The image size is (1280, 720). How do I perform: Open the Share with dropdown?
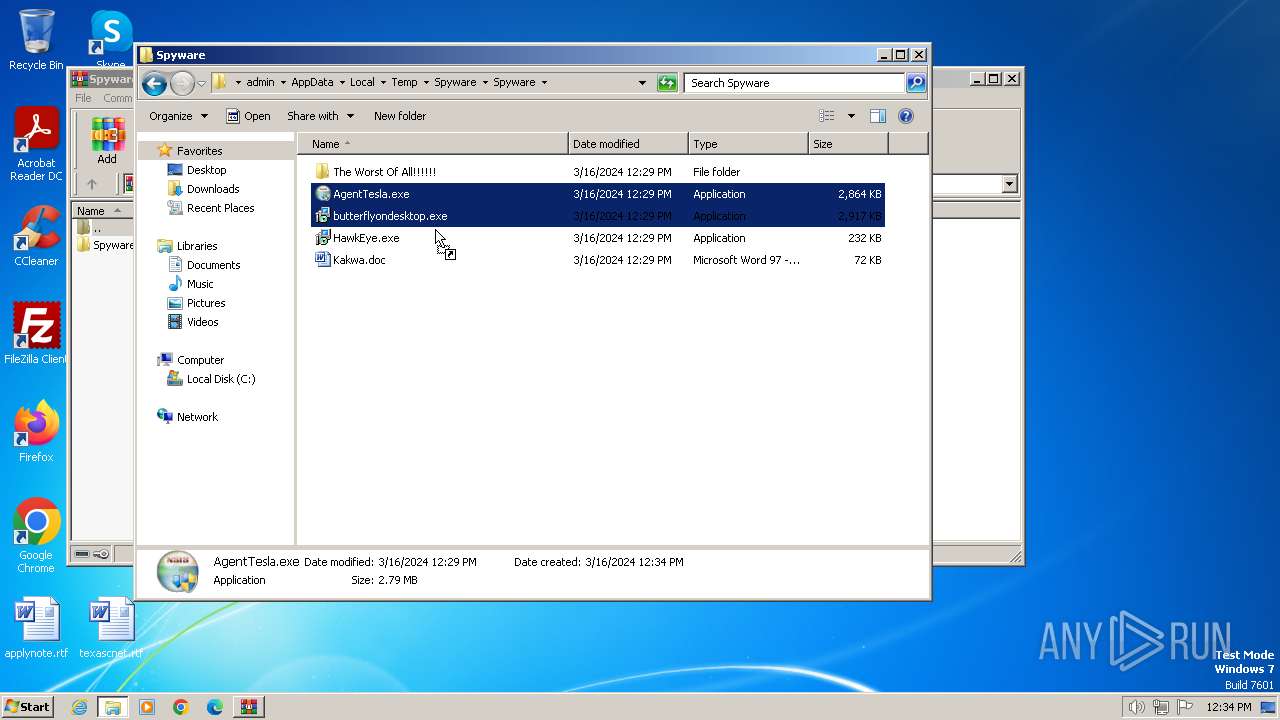coord(319,116)
